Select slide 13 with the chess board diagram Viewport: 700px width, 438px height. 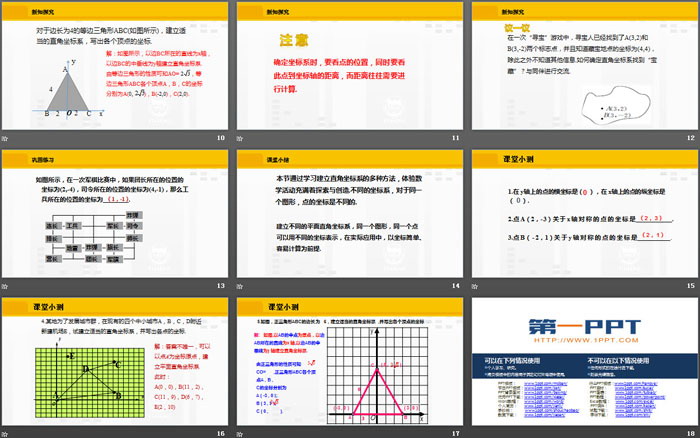(115, 214)
